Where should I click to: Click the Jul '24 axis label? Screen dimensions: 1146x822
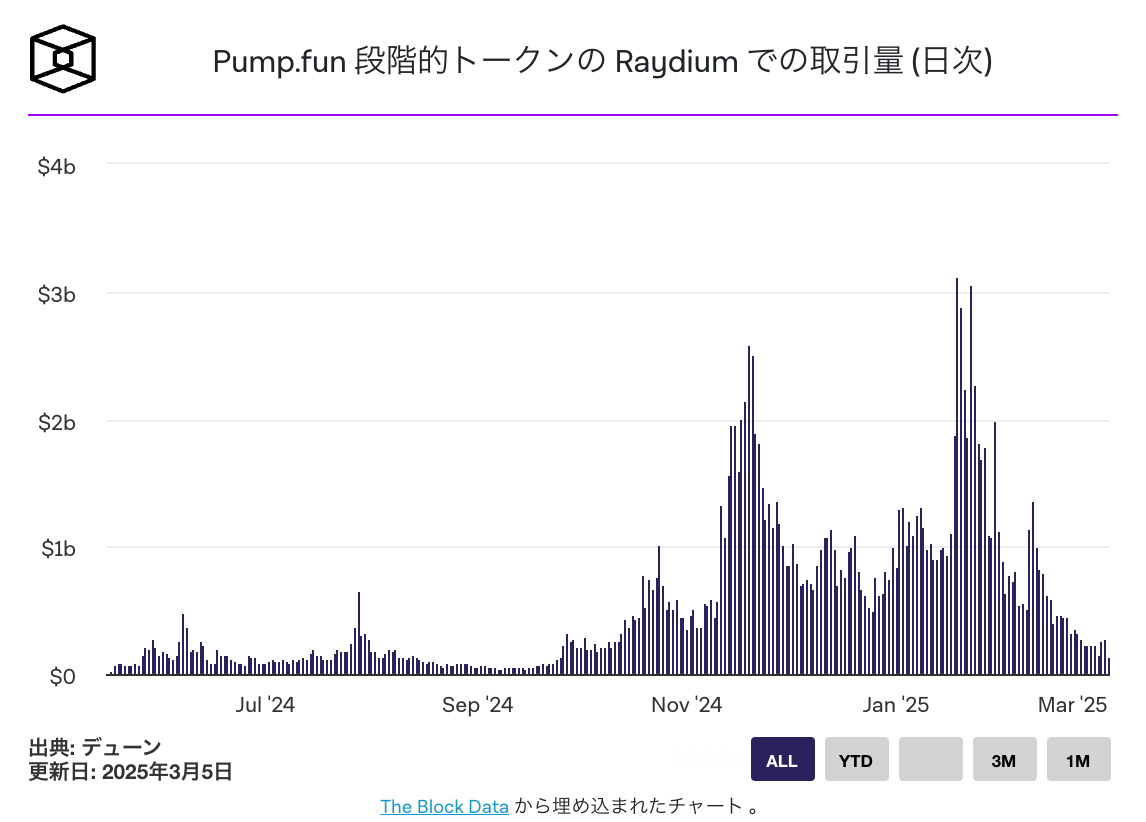pos(265,704)
